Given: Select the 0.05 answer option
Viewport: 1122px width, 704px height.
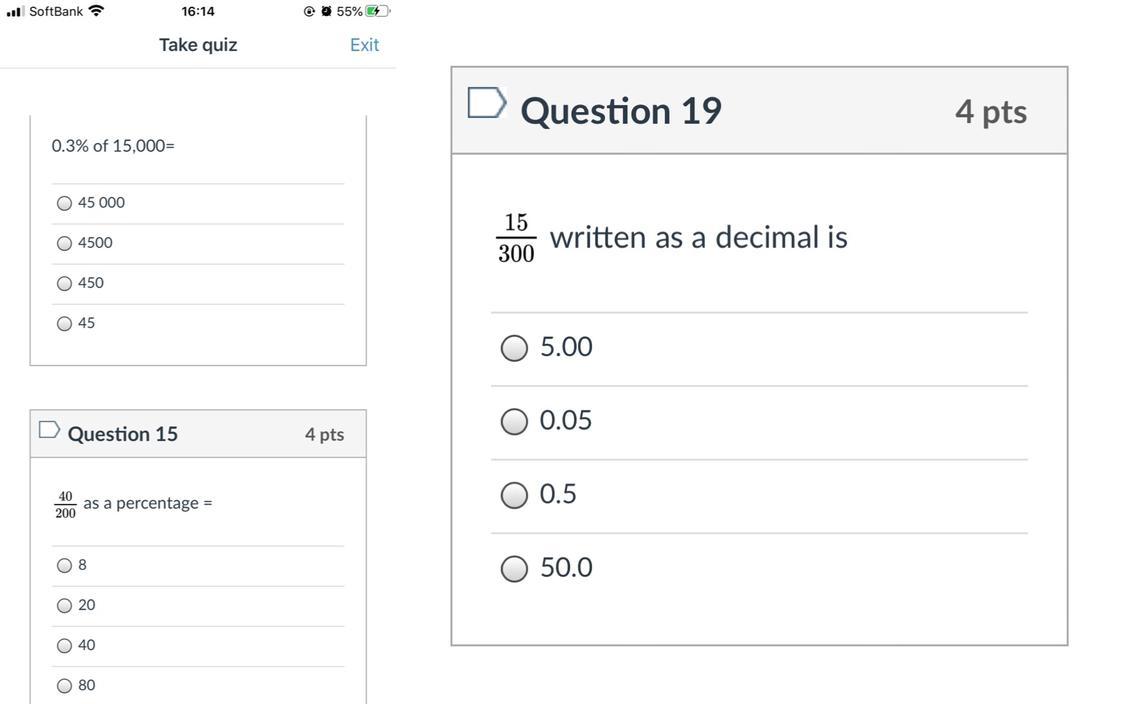Looking at the screenshot, I should [514, 422].
